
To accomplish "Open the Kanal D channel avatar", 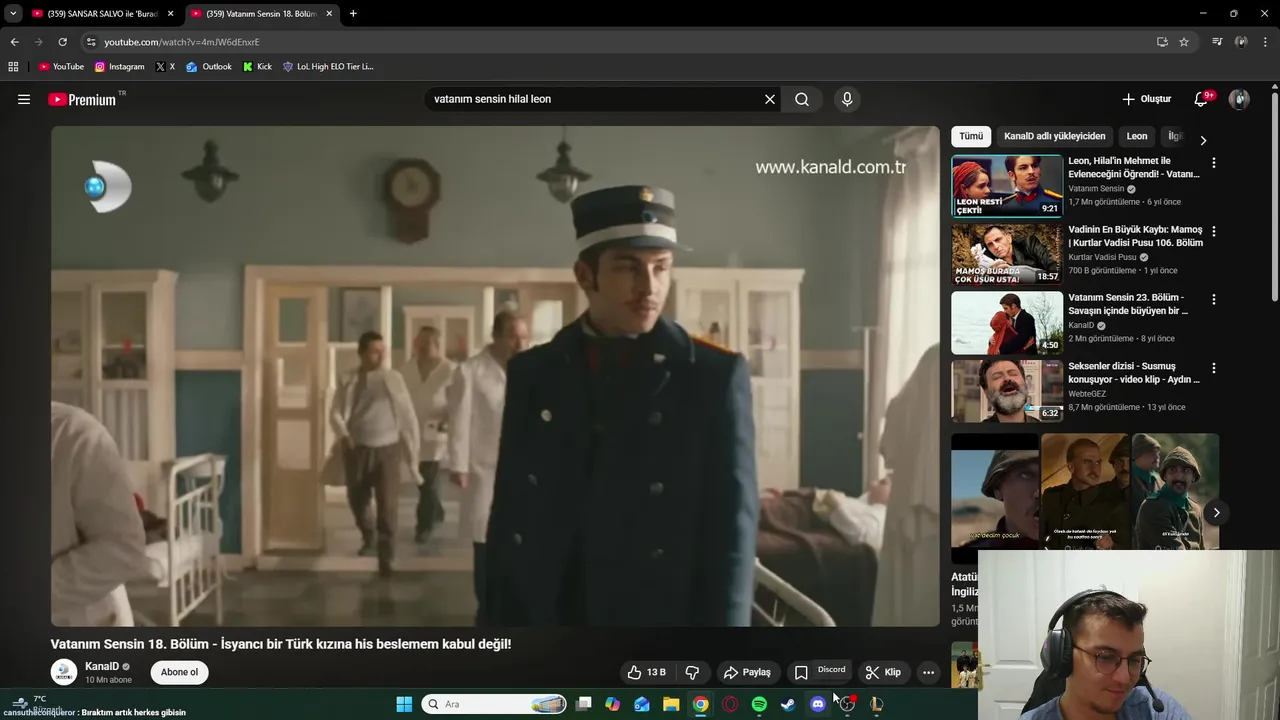I will (64, 672).
